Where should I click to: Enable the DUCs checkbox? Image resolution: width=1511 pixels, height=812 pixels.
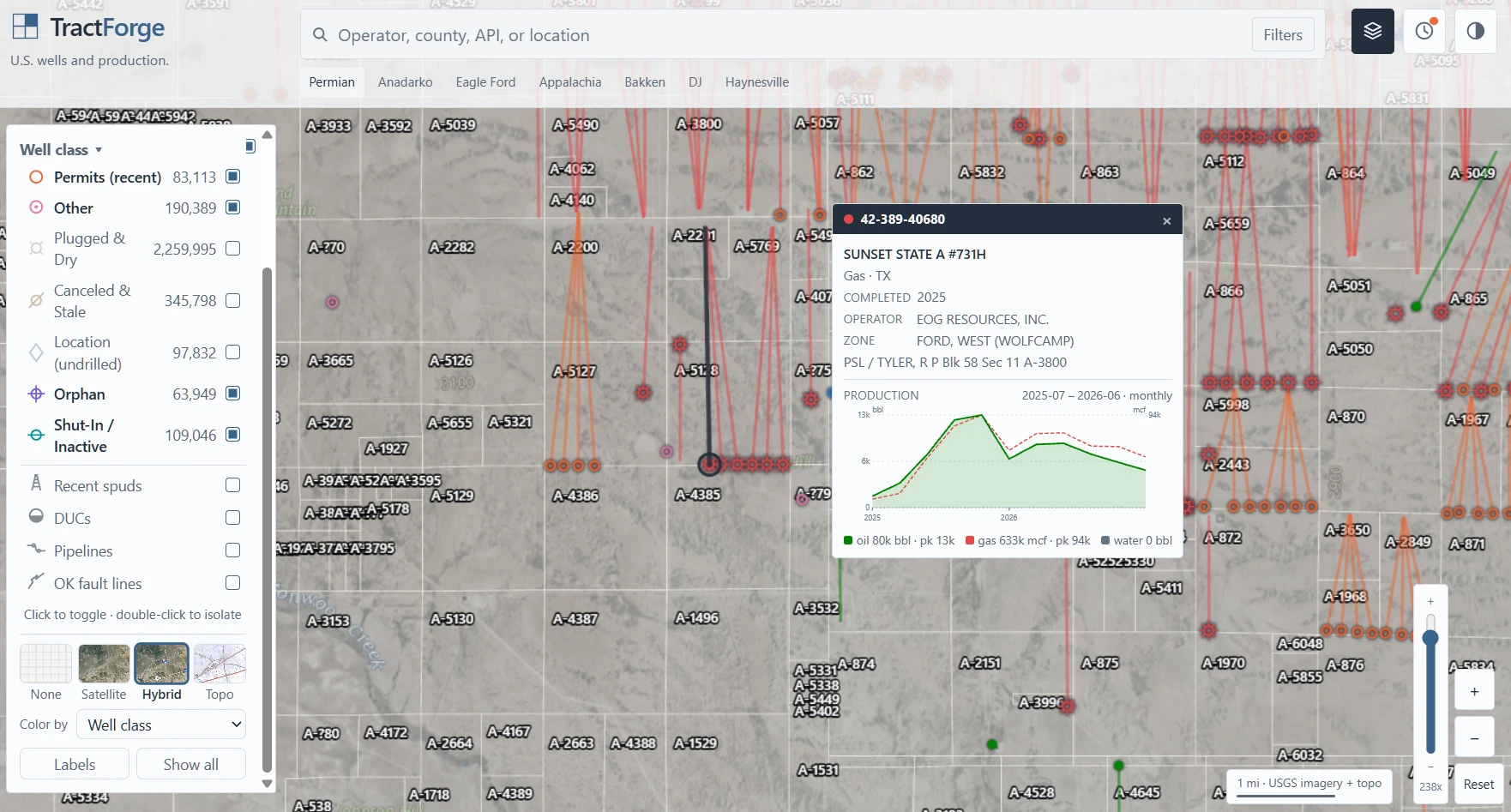point(232,518)
